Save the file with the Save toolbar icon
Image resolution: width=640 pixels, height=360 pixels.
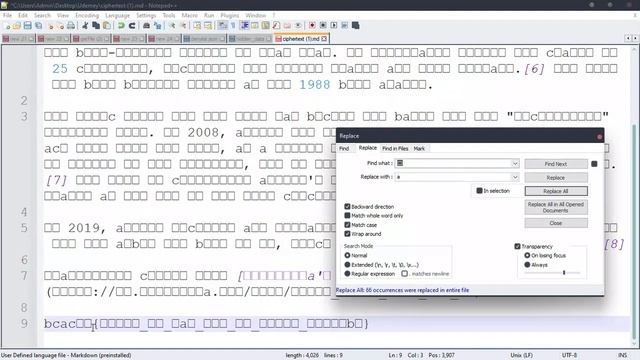(x=27, y=25)
